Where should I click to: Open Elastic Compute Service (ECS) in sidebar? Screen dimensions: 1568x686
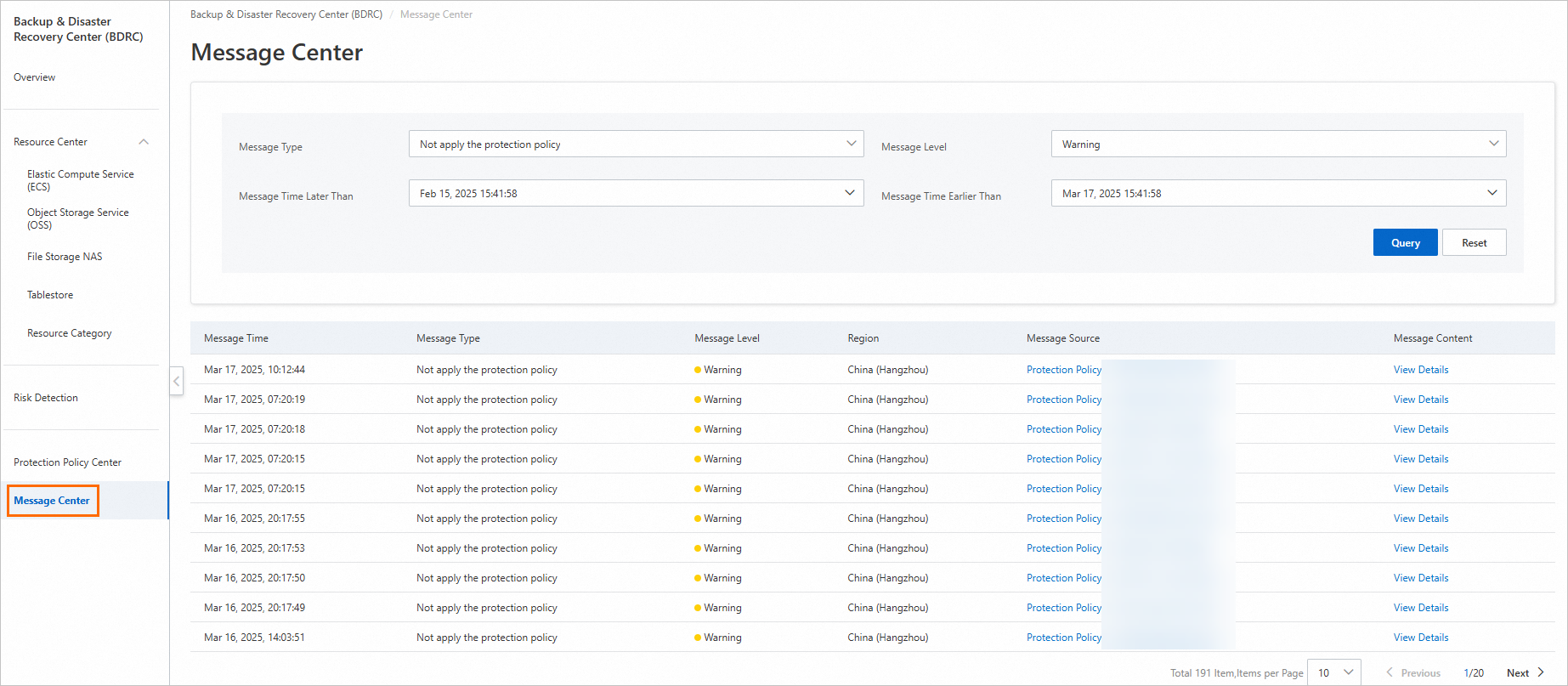(x=80, y=180)
